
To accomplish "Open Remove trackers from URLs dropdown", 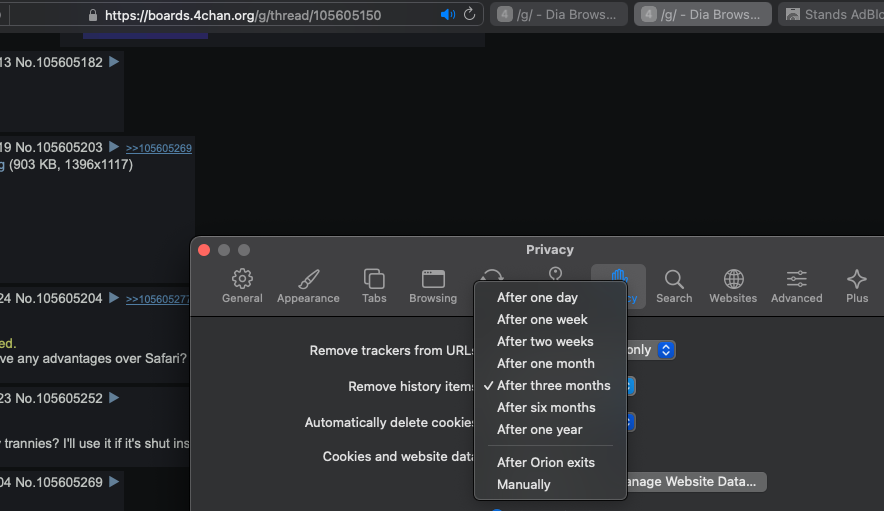I will pos(665,350).
